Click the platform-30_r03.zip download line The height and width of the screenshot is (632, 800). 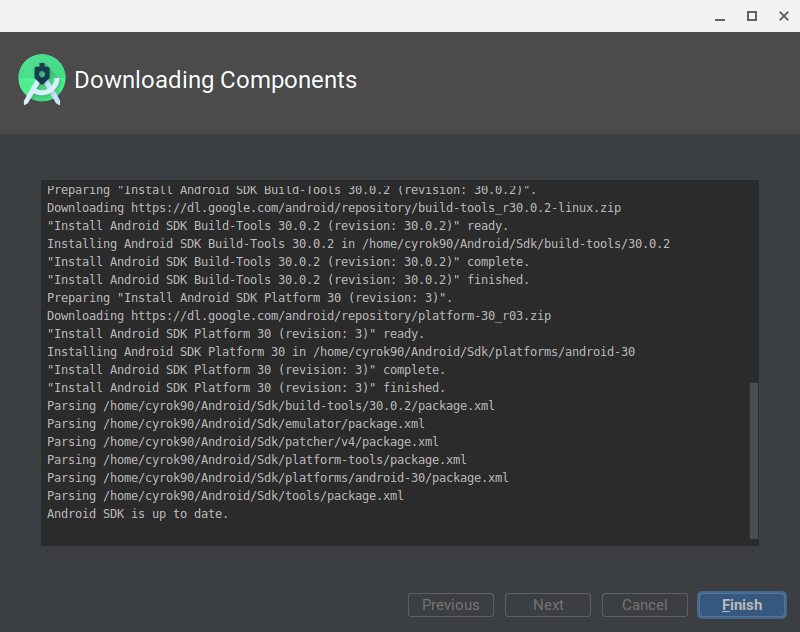point(299,316)
